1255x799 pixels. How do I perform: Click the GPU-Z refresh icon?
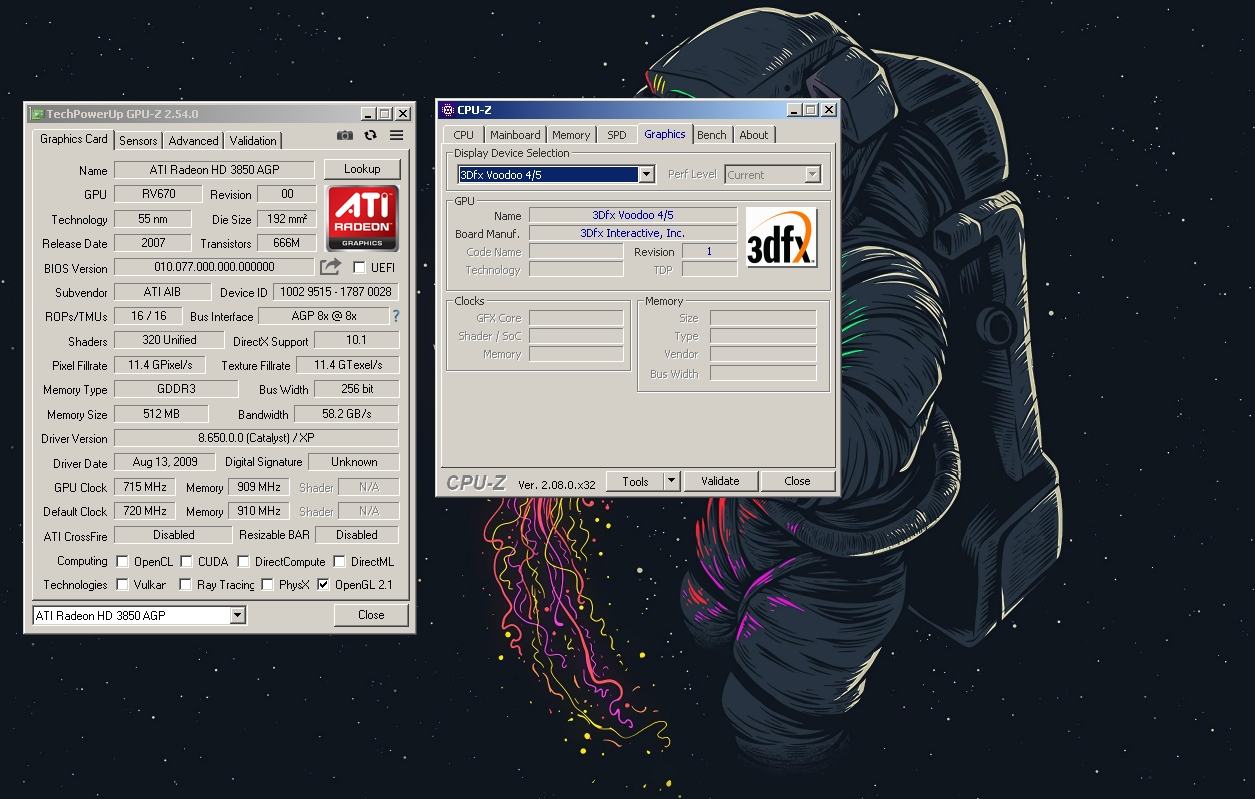tap(371, 136)
